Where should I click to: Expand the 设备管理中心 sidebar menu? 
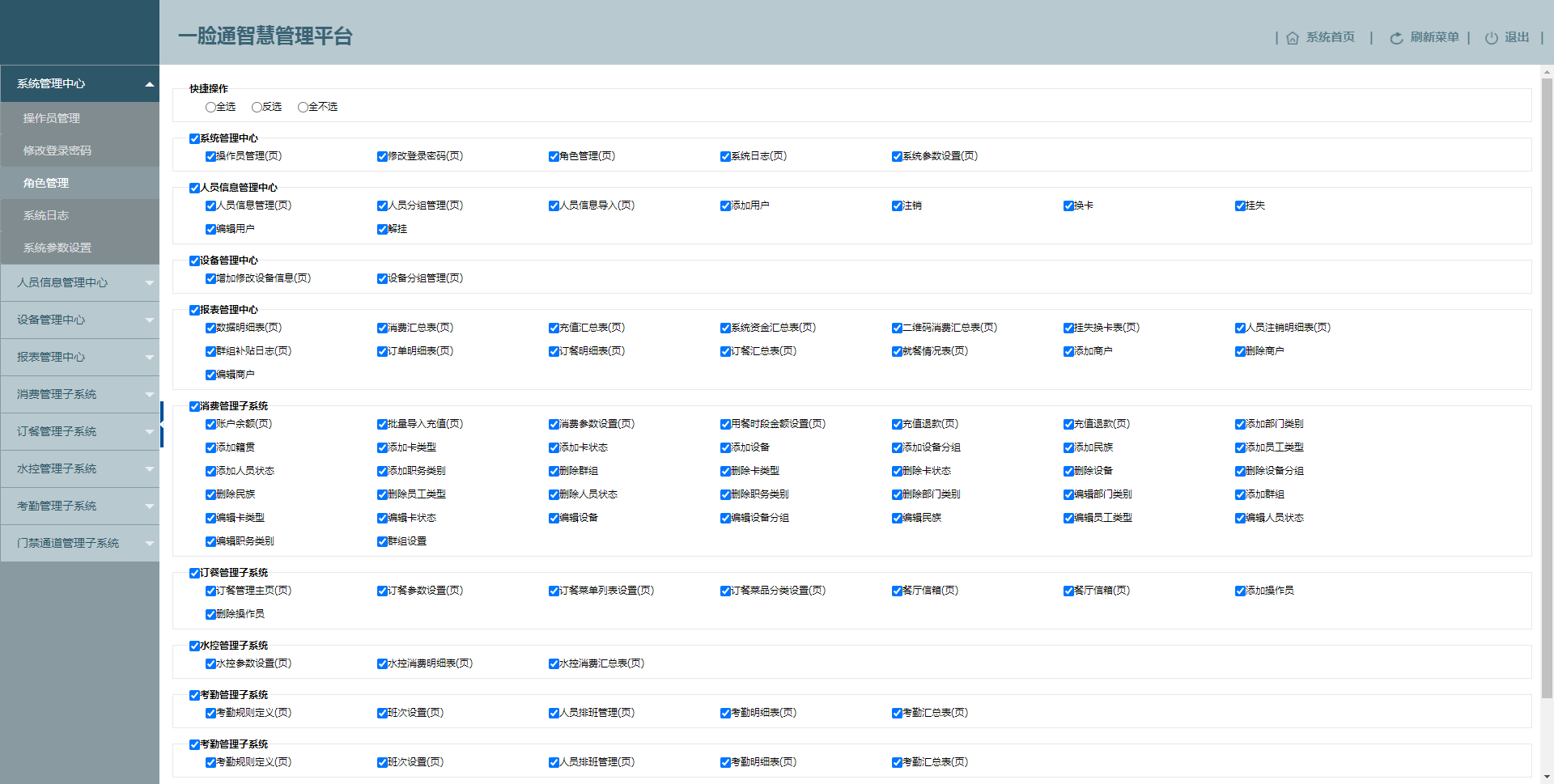coord(79,320)
